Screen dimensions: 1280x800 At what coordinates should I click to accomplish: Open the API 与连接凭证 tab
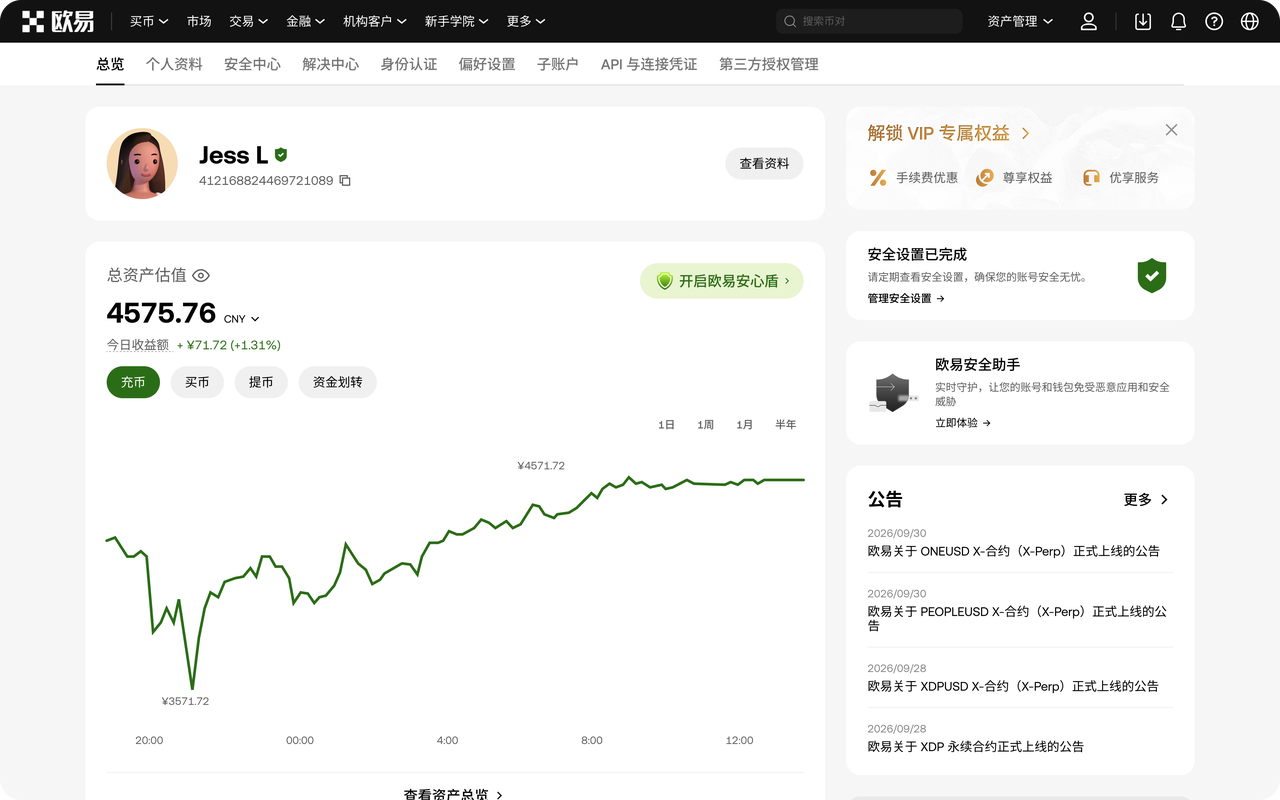tap(649, 64)
